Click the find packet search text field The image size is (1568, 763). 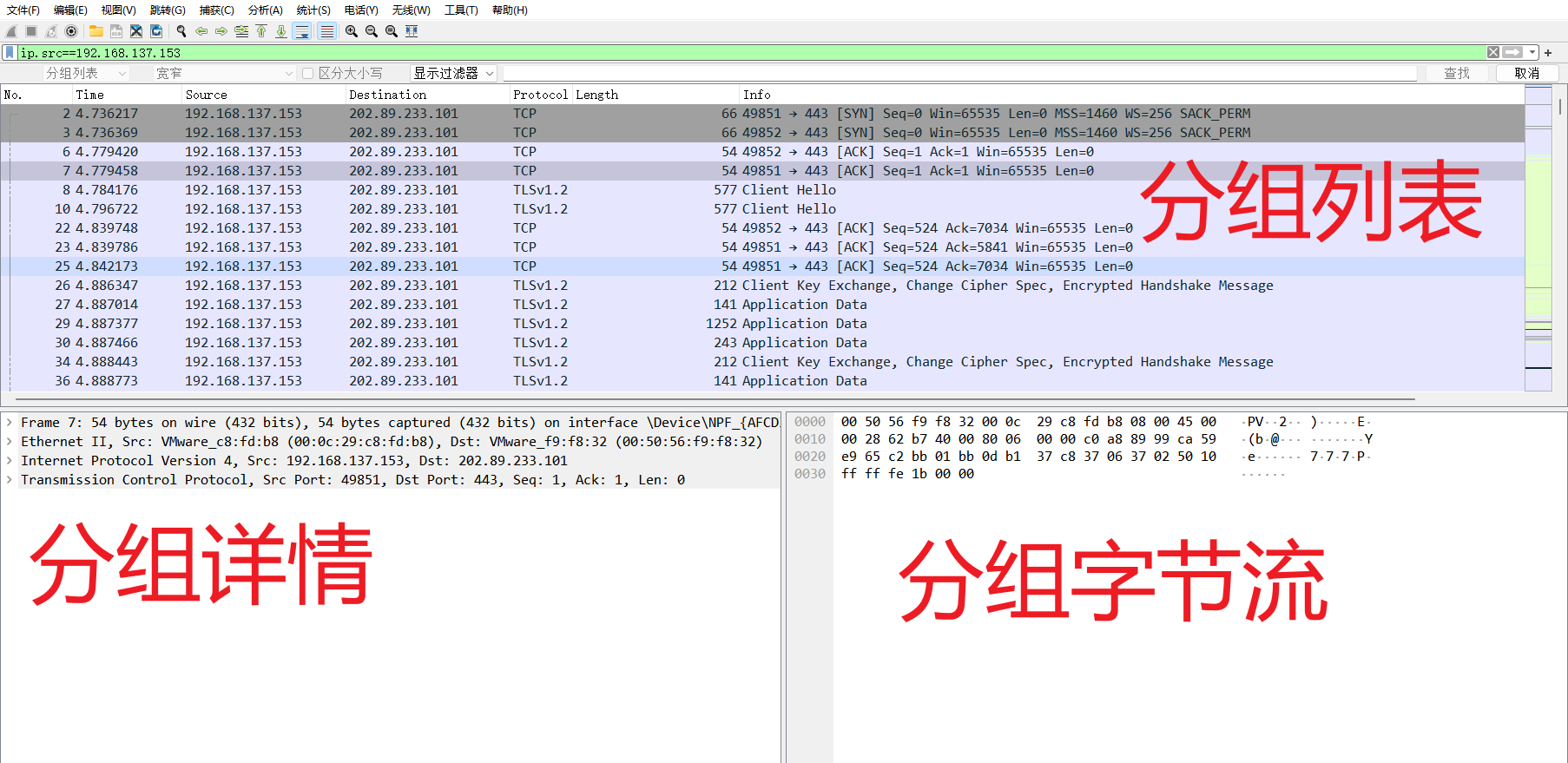[x=959, y=74]
